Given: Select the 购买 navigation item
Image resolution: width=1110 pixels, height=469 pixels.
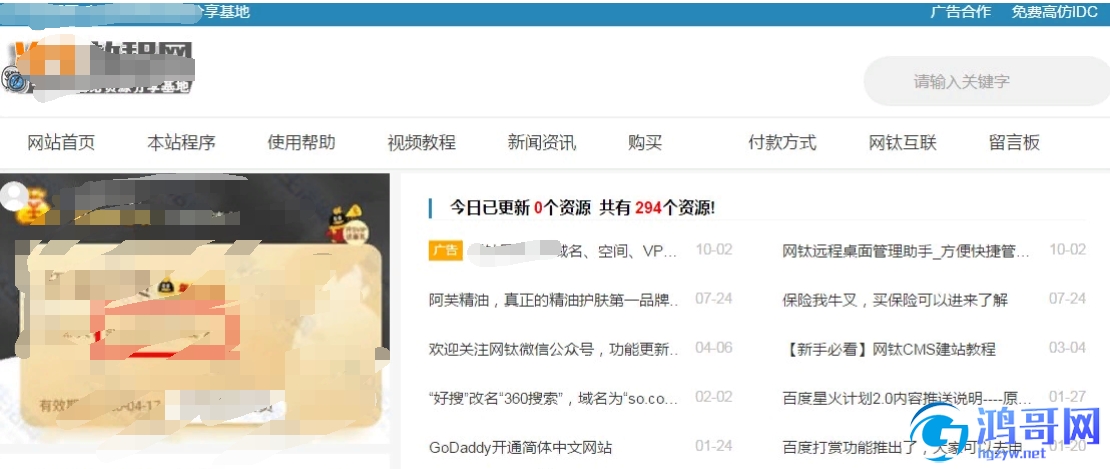Looking at the screenshot, I should 645,143.
